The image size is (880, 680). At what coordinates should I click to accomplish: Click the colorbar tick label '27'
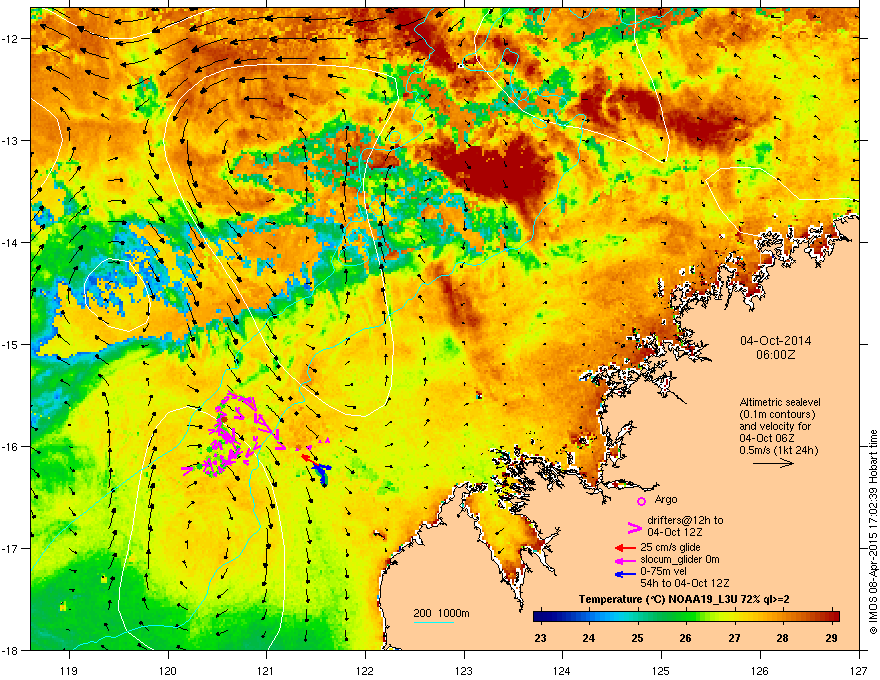point(734,638)
